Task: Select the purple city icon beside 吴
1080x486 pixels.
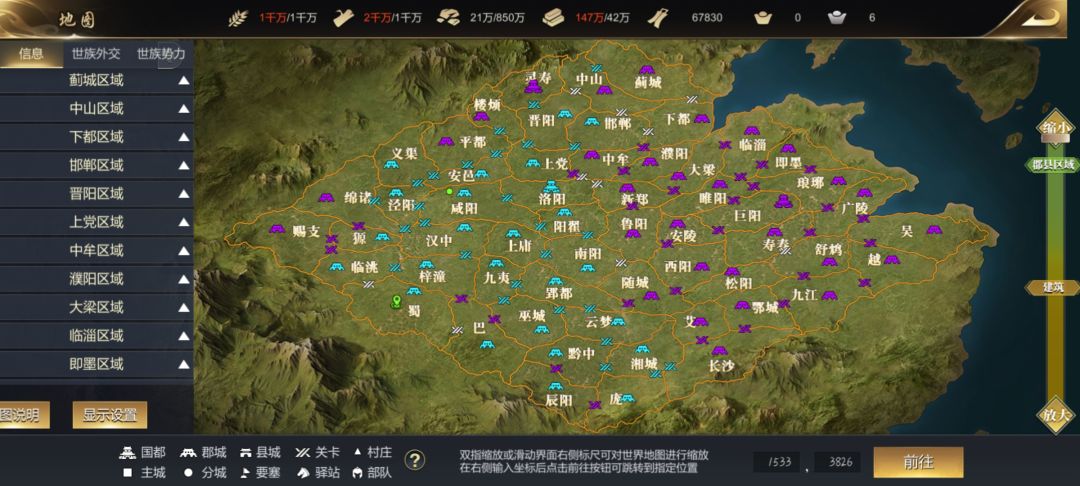Action: pyautogui.click(x=934, y=230)
